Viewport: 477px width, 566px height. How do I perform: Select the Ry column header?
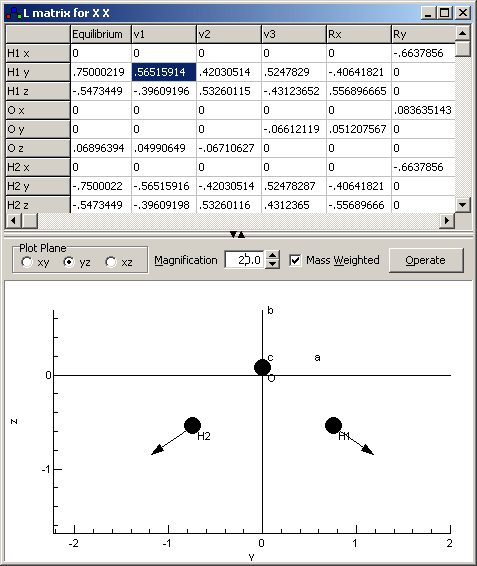coord(424,34)
